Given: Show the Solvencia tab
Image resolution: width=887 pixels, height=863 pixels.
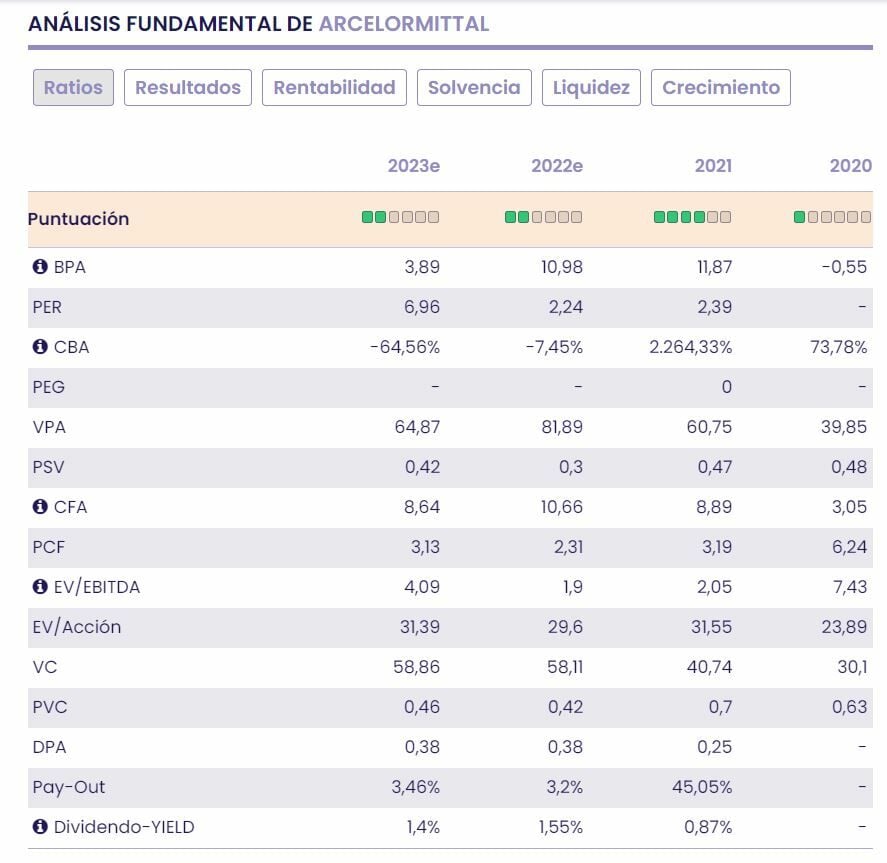Looking at the screenshot, I should coord(474,87).
